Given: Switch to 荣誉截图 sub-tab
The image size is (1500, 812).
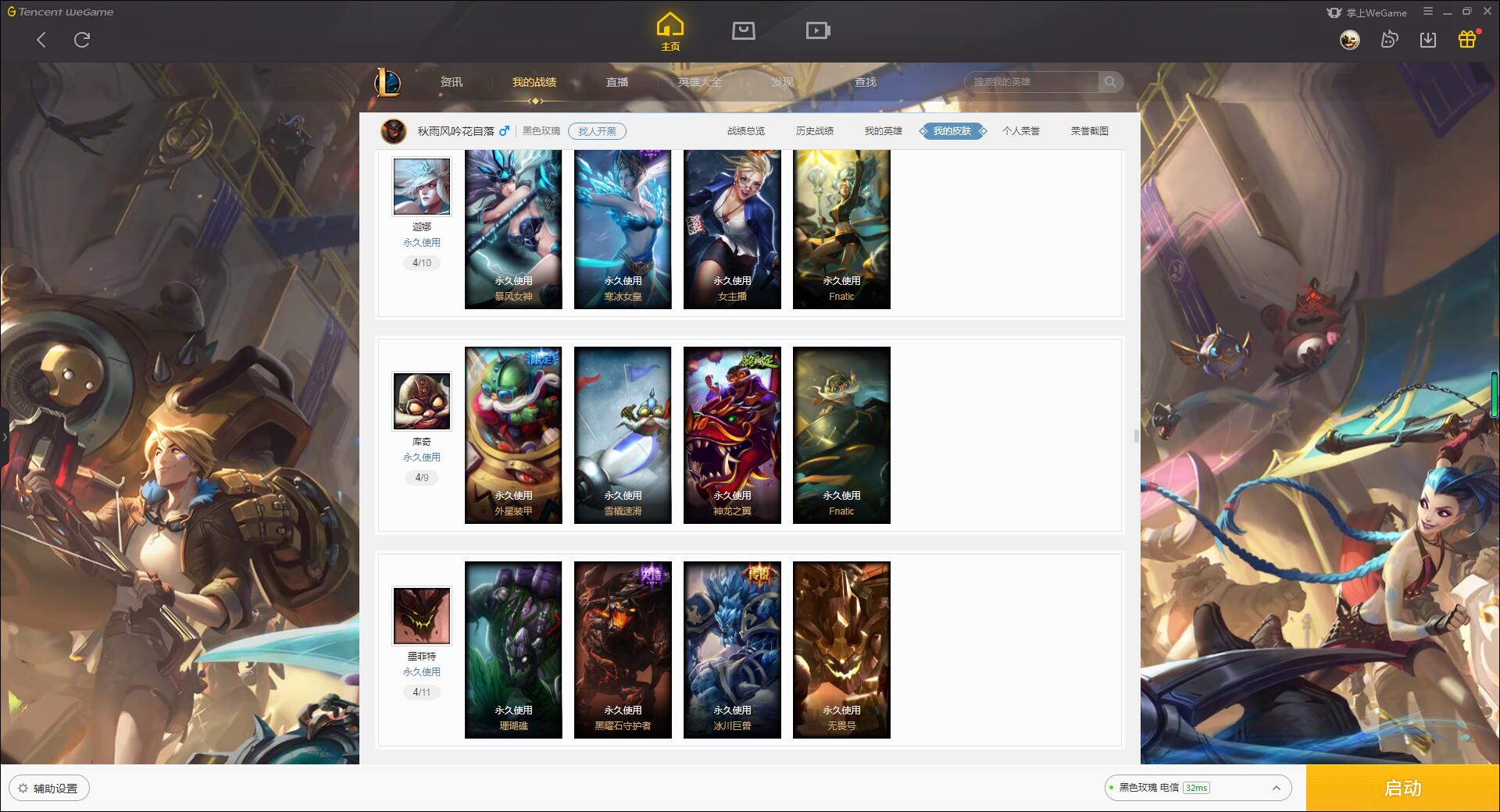Looking at the screenshot, I should pos(1090,131).
